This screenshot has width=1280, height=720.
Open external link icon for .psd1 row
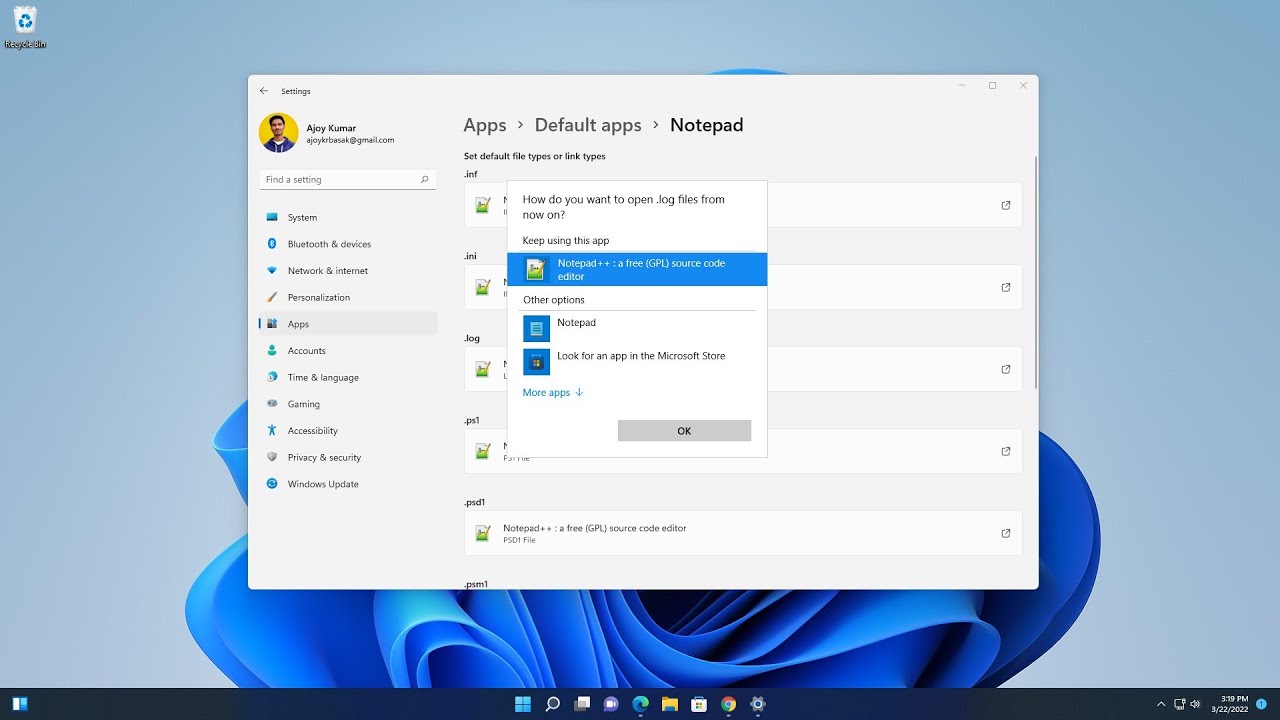1006,533
